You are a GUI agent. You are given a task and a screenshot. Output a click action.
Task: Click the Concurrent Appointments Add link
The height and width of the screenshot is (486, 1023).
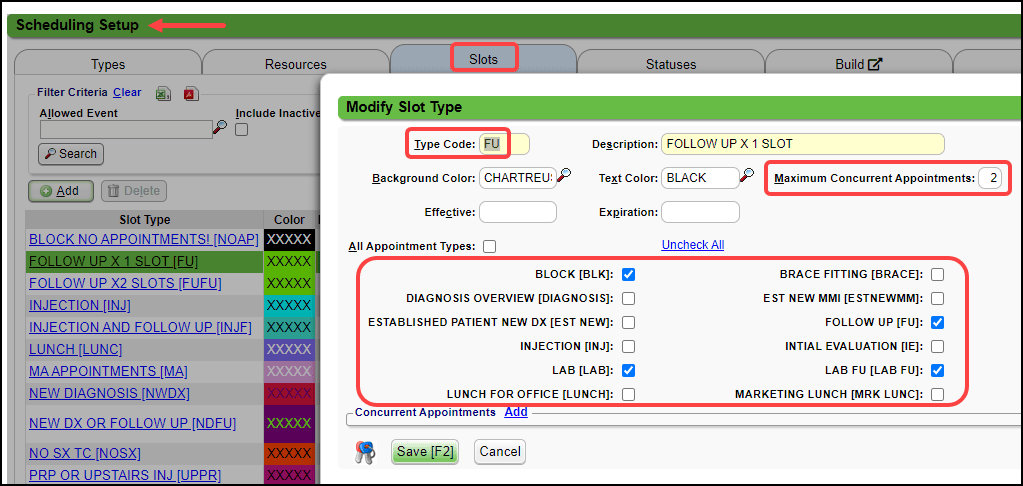click(516, 412)
